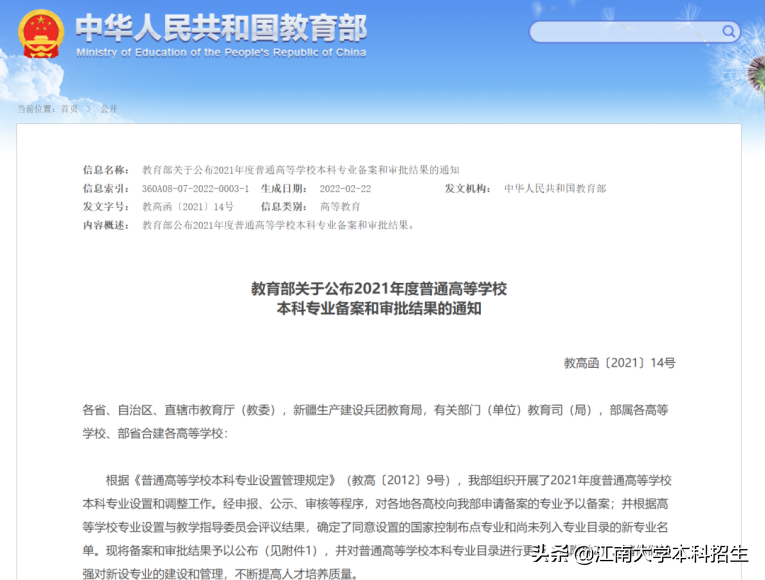Select index number 360A08-07-2022-0003-1
765x580 pixels.
coord(195,188)
